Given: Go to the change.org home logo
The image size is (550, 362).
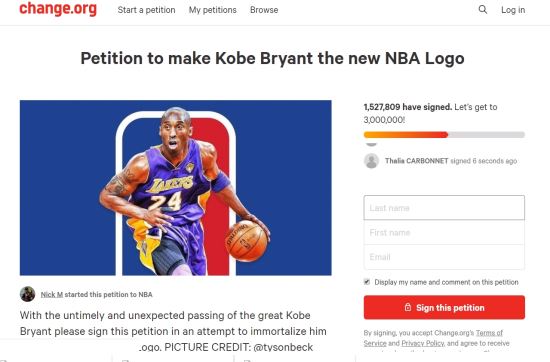Looking at the screenshot, I should point(58,9).
